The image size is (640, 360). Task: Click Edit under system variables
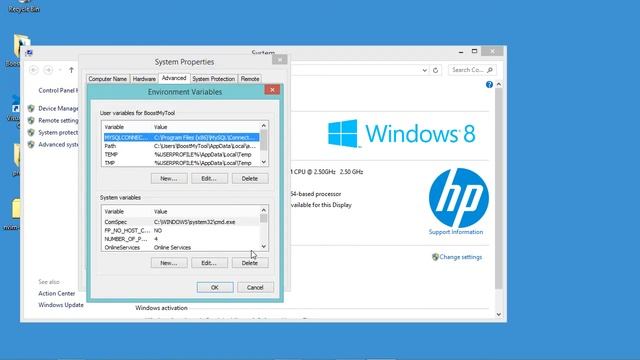(x=209, y=263)
